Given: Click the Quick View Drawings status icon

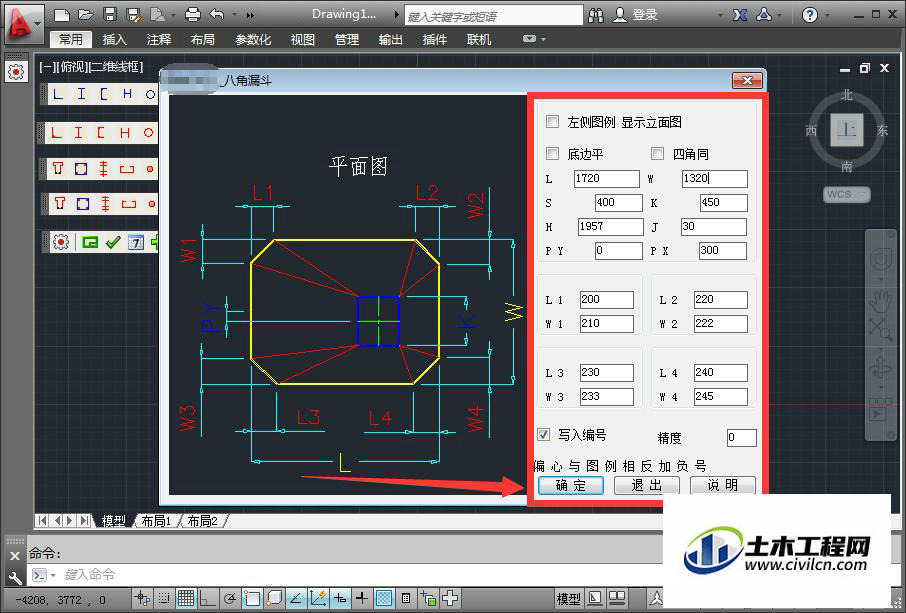Looking at the screenshot, I should (618, 599).
